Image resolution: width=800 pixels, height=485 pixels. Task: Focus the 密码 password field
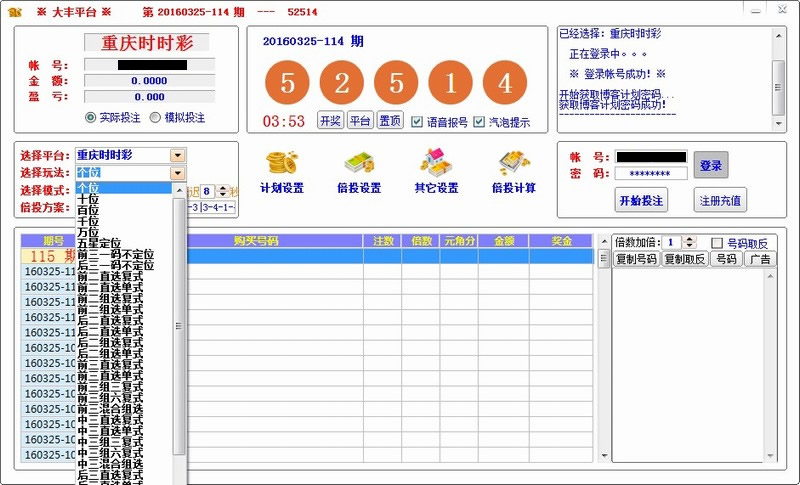click(651, 173)
